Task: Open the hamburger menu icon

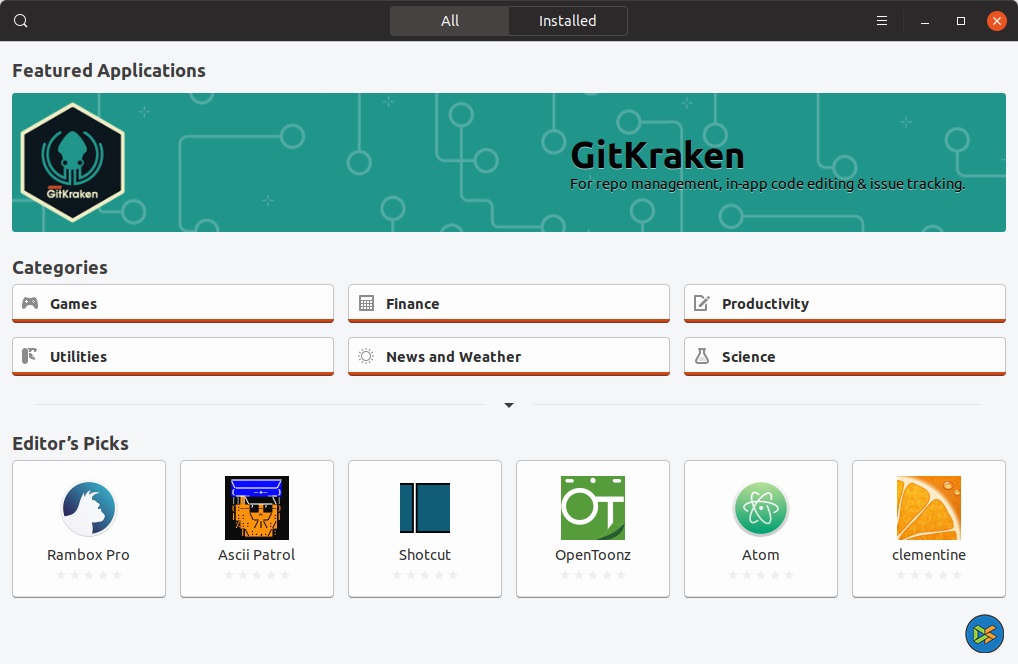Action: point(882,21)
